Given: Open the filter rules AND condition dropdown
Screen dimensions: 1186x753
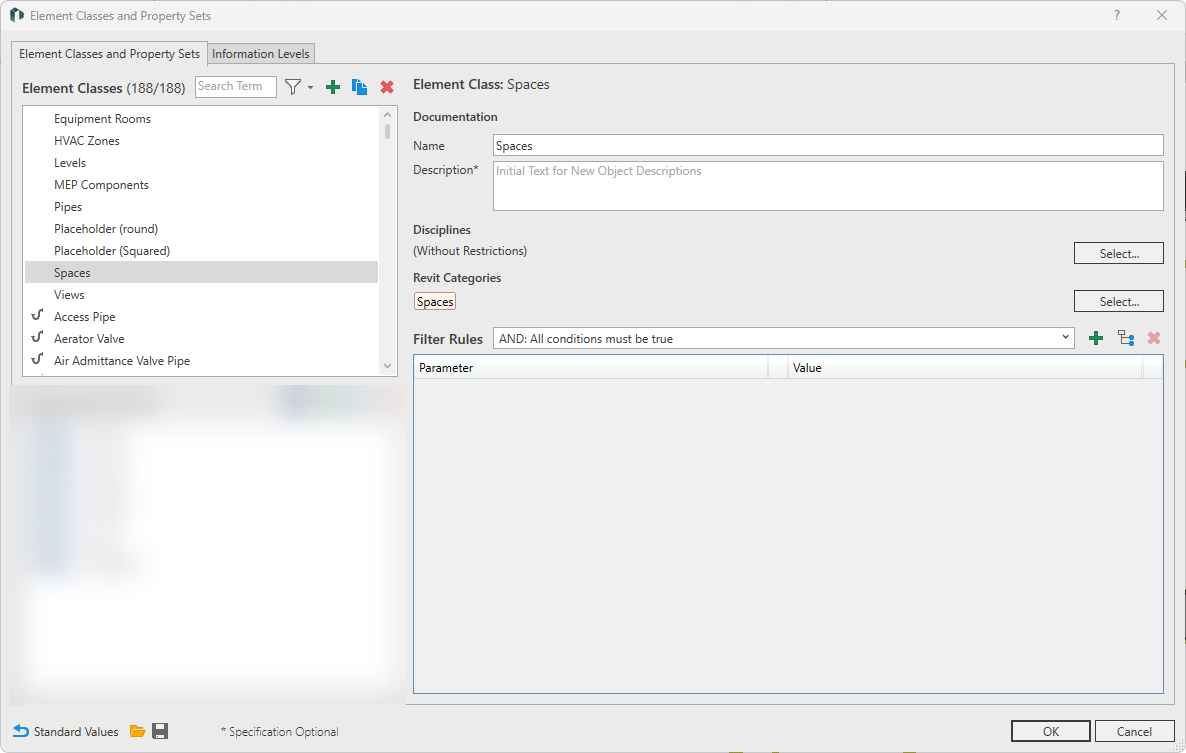Looking at the screenshot, I should tap(783, 338).
